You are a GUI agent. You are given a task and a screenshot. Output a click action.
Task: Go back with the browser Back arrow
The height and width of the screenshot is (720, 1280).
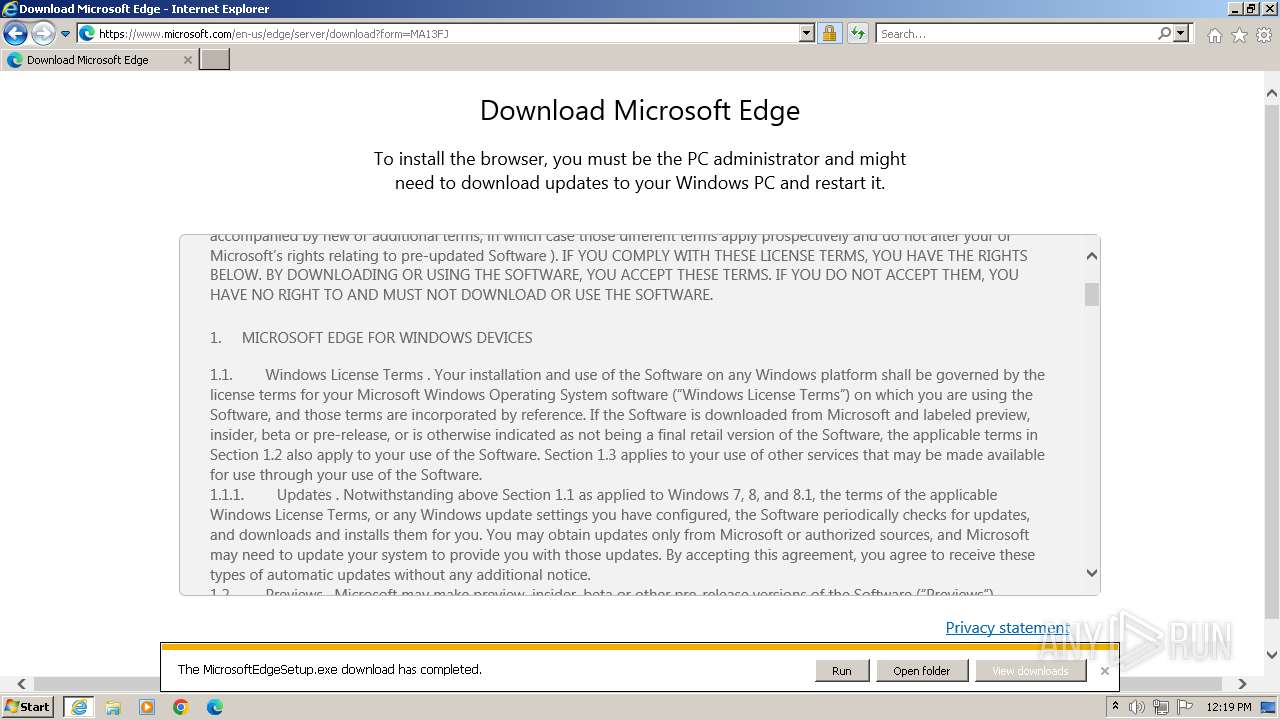click(x=15, y=34)
